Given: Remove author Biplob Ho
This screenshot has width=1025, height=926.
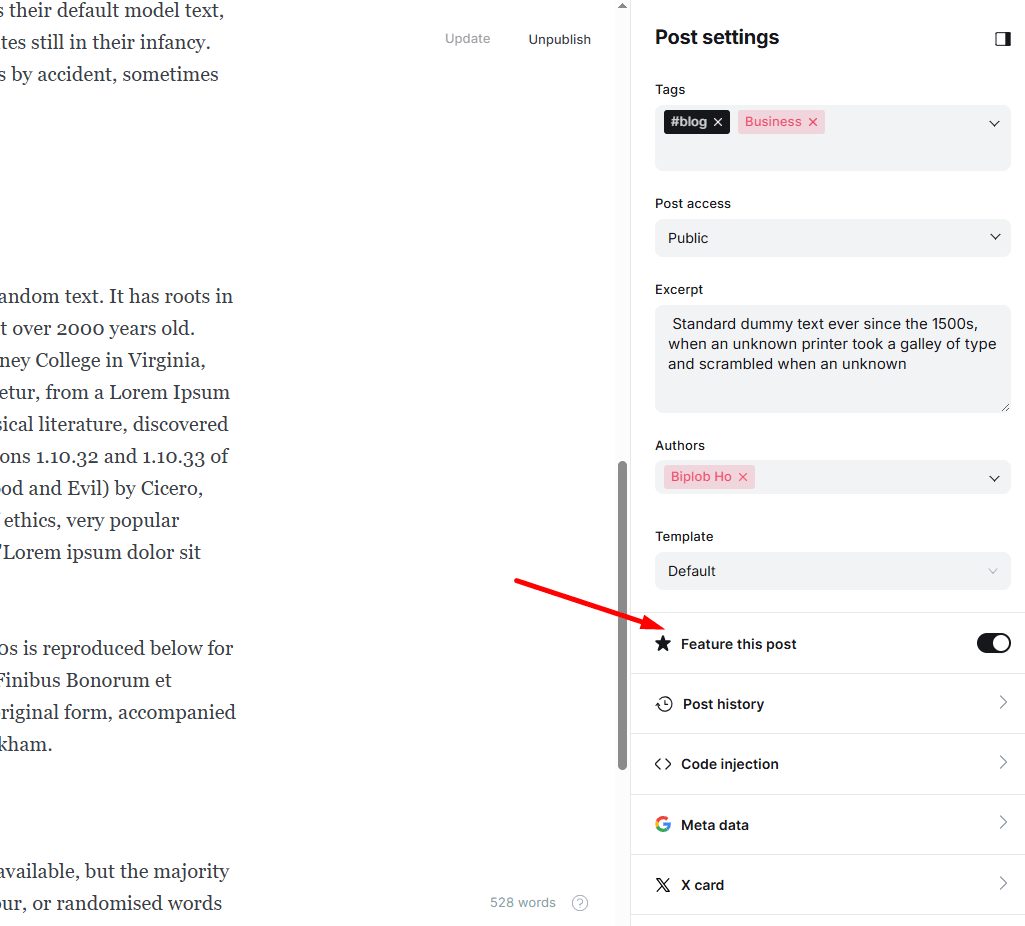Looking at the screenshot, I should 743,477.
